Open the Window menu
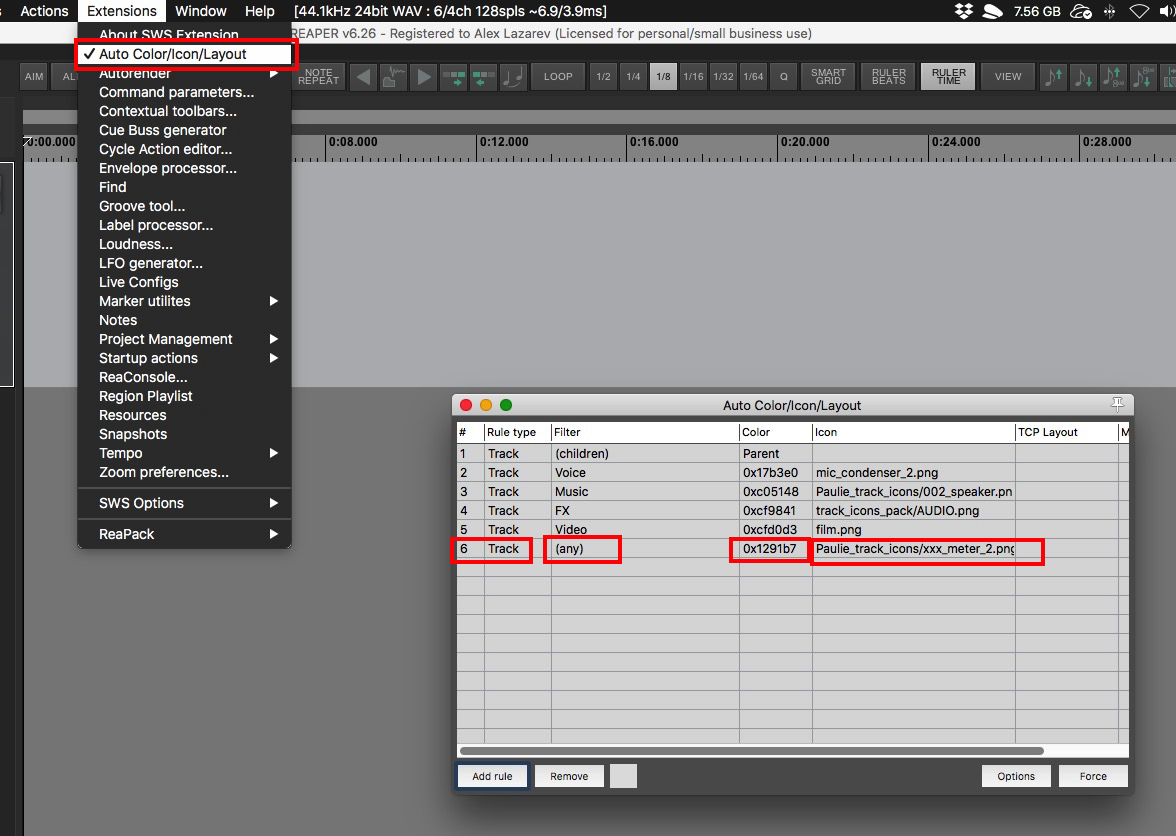Screen dimensions: 1176x836 point(200,11)
